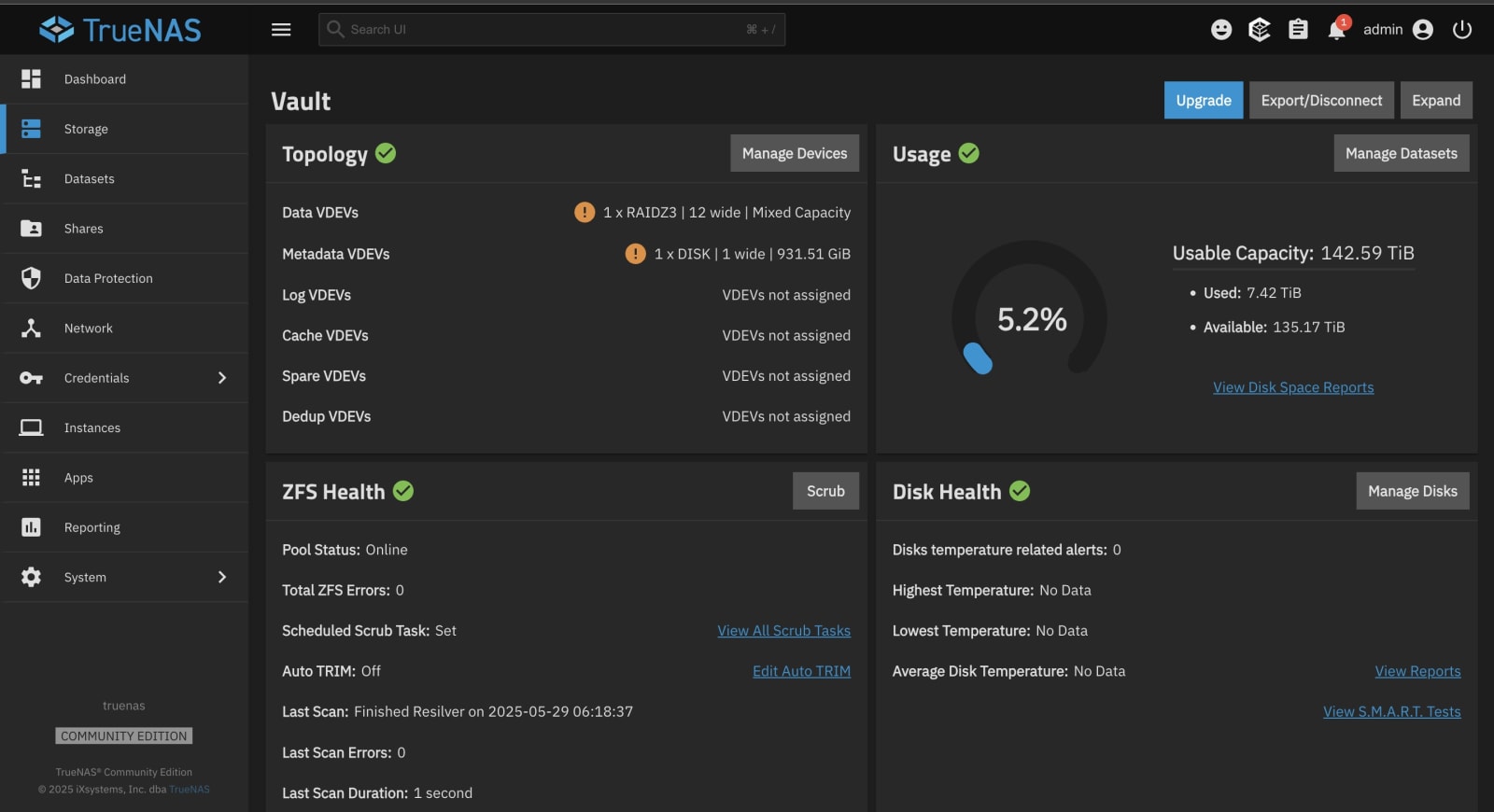Click the System gear icon
Viewport: 1494px width, 812px height.
[31, 577]
